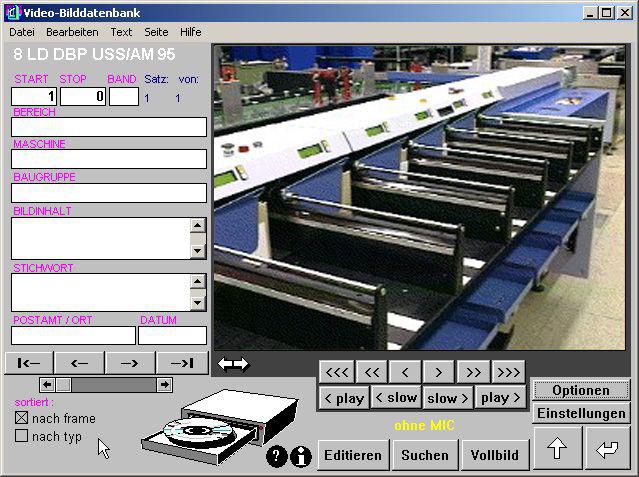639x477 pixels.
Task: Click the info icon next to help
Action: (x=300, y=457)
